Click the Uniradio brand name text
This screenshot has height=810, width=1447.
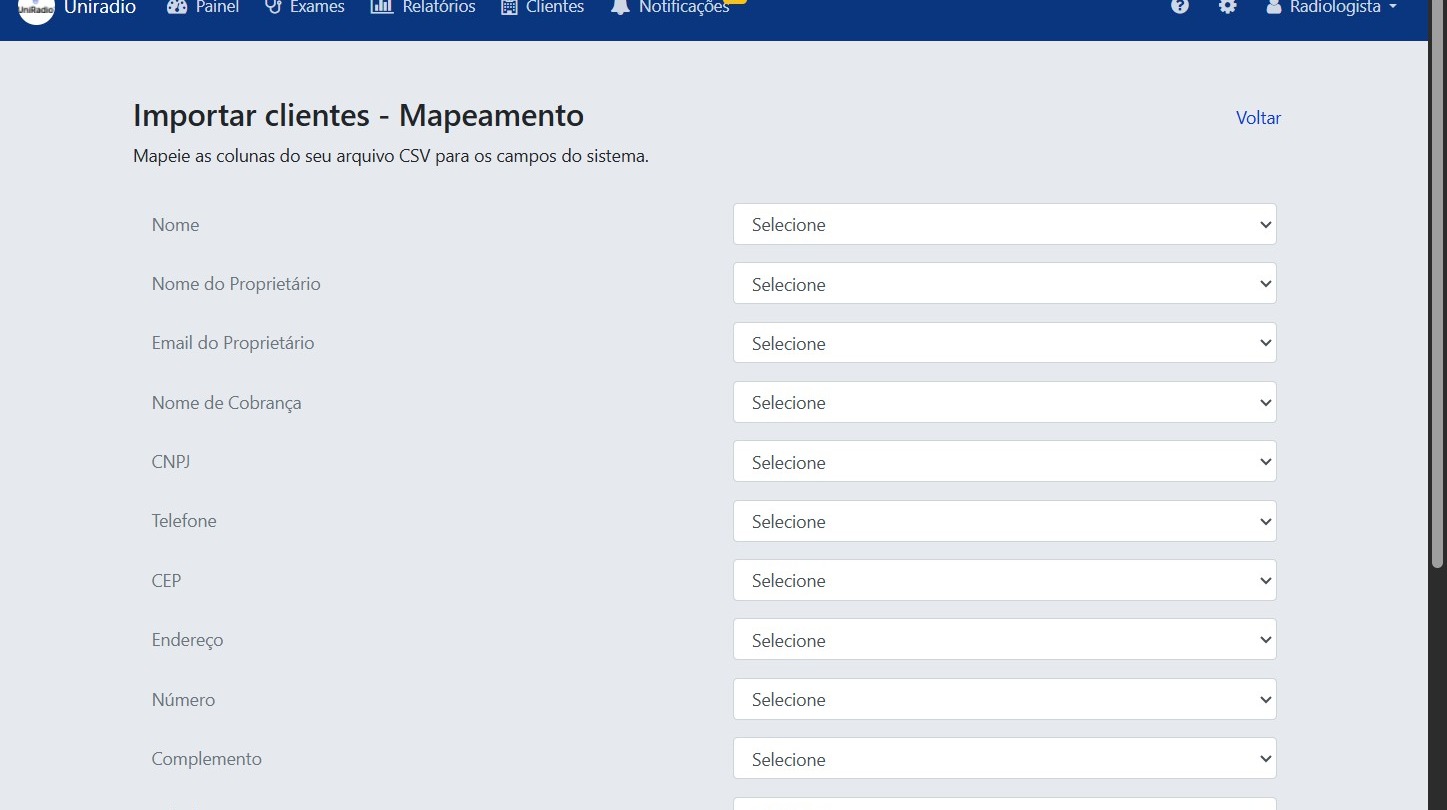[x=100, y=8]
